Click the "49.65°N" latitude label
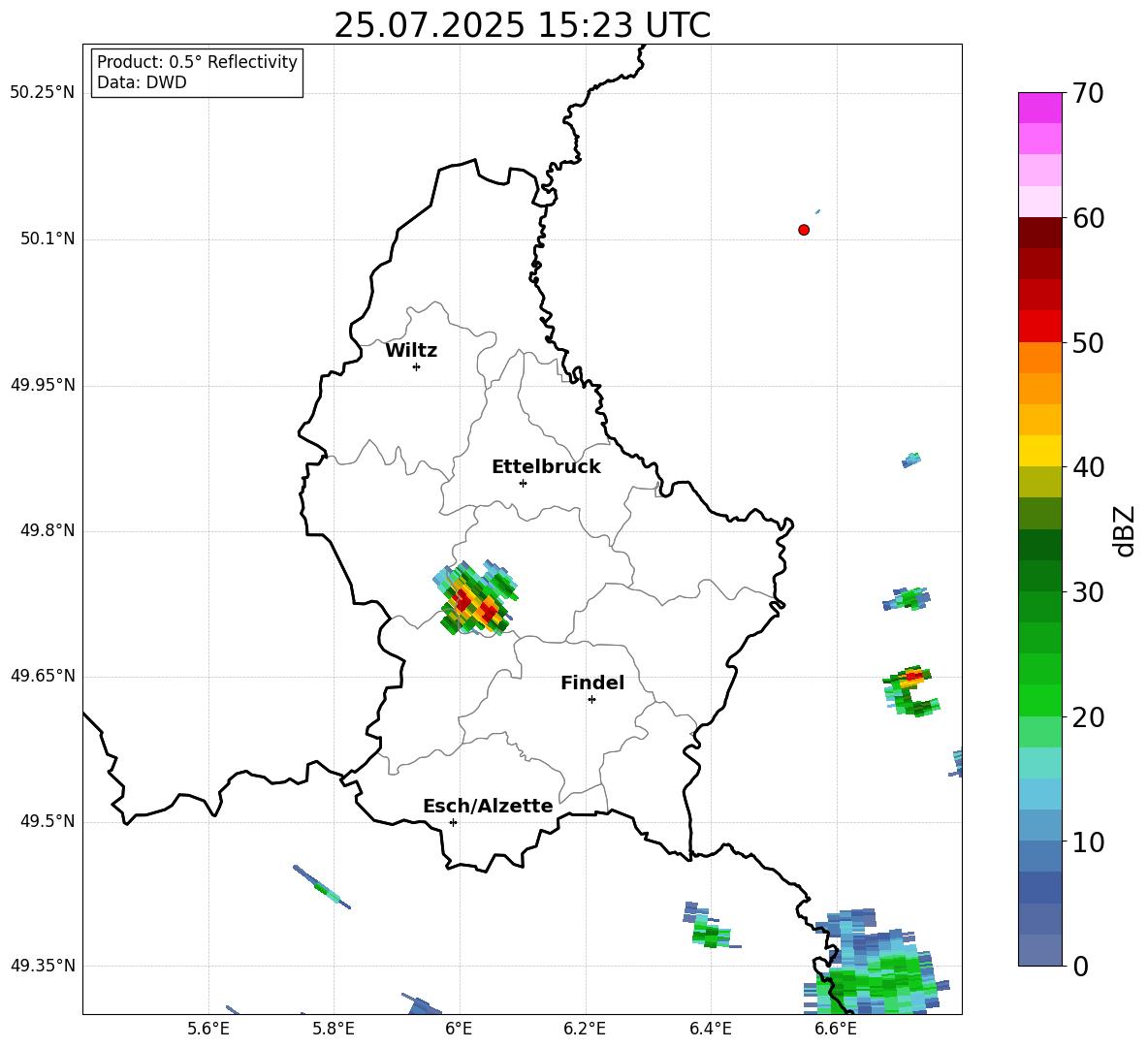 (43, 675)
